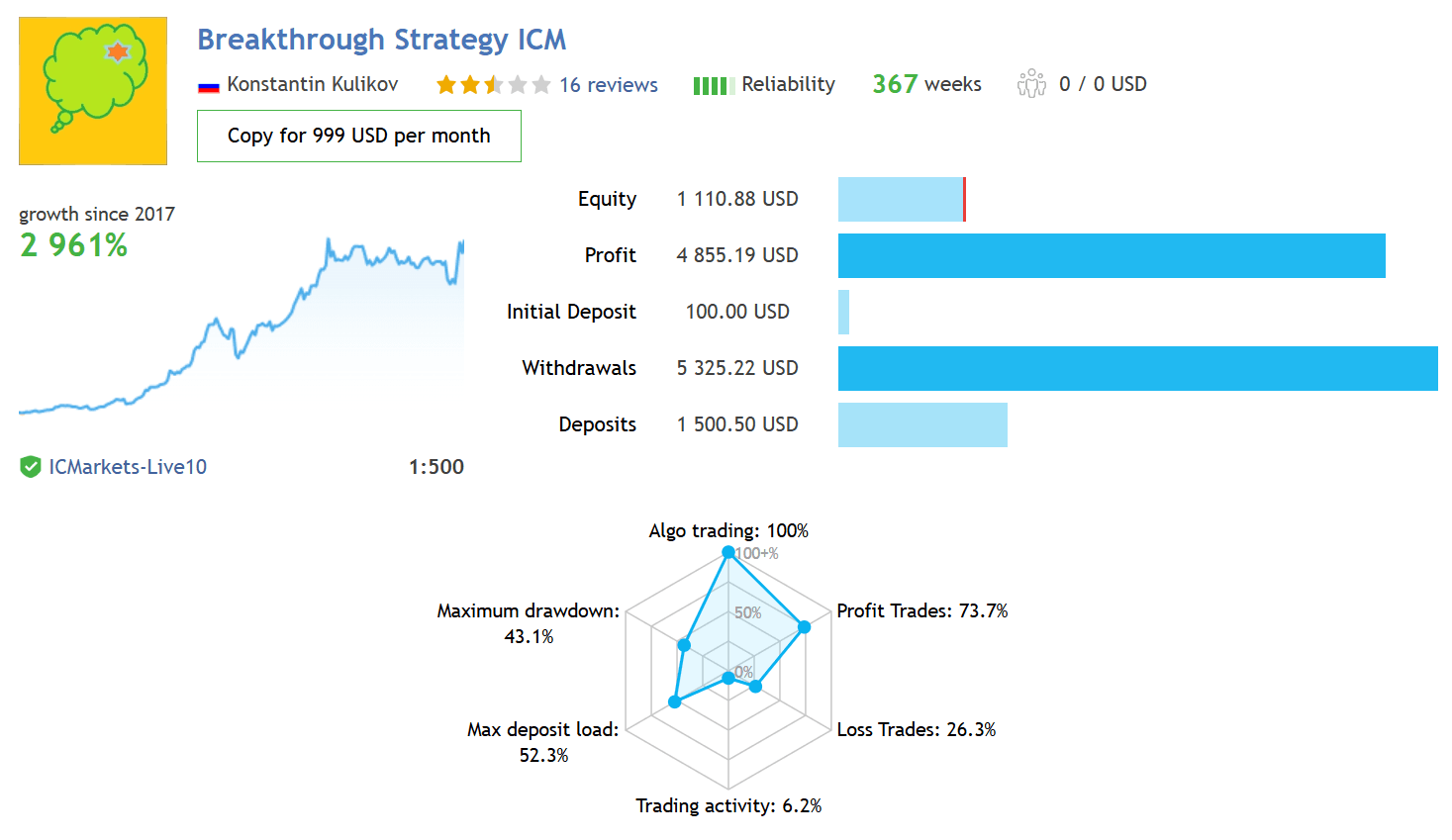The height and width of the screenshot is (840, 1452).
Task: Click the green thought-bubble signal avatar
Action: tap(93, 90)
